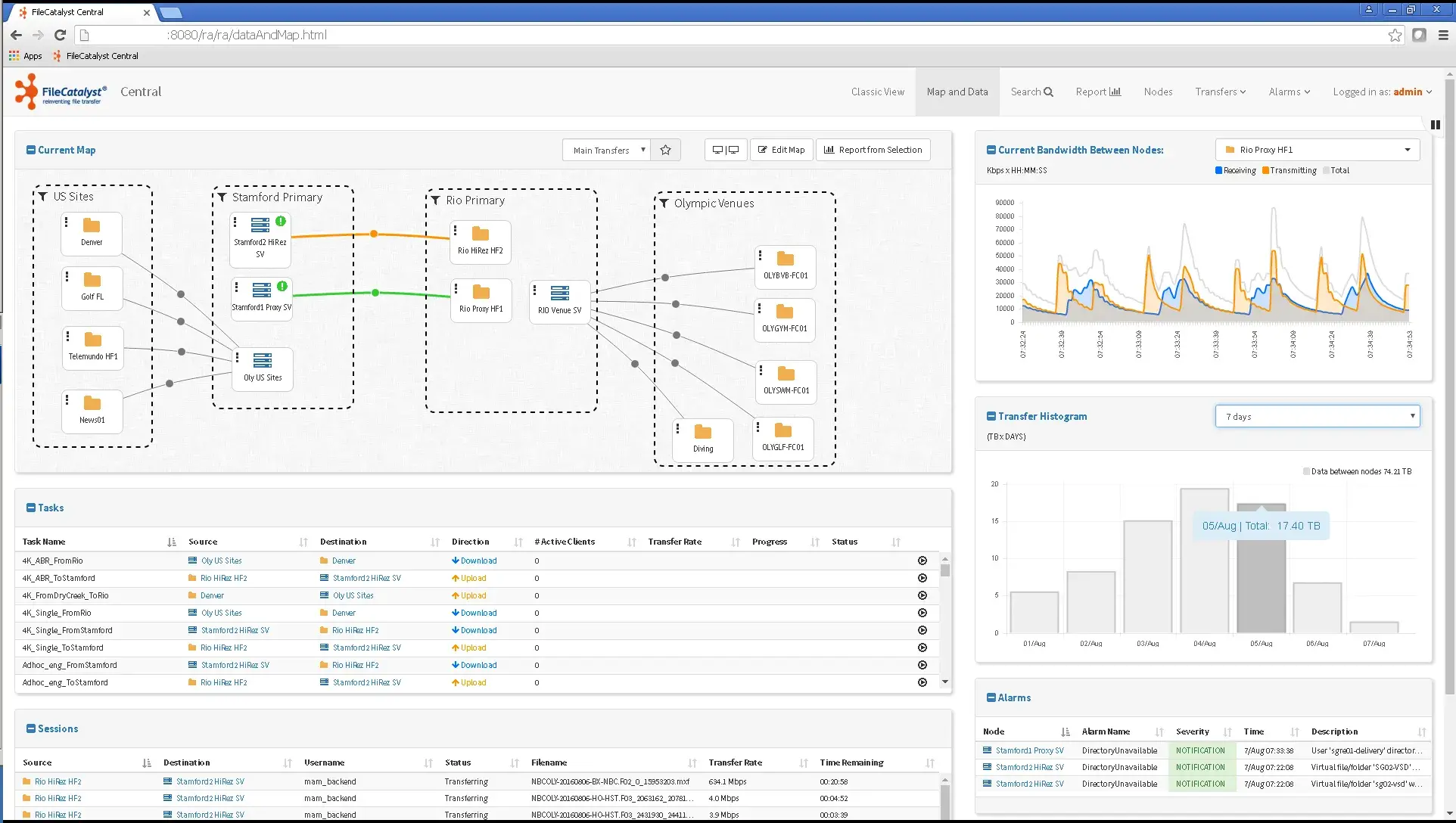Expand the 7 days histogram dropdown
This screenshot has width=1456, height=823.
pyautogui.click(x=1317, y=416)
